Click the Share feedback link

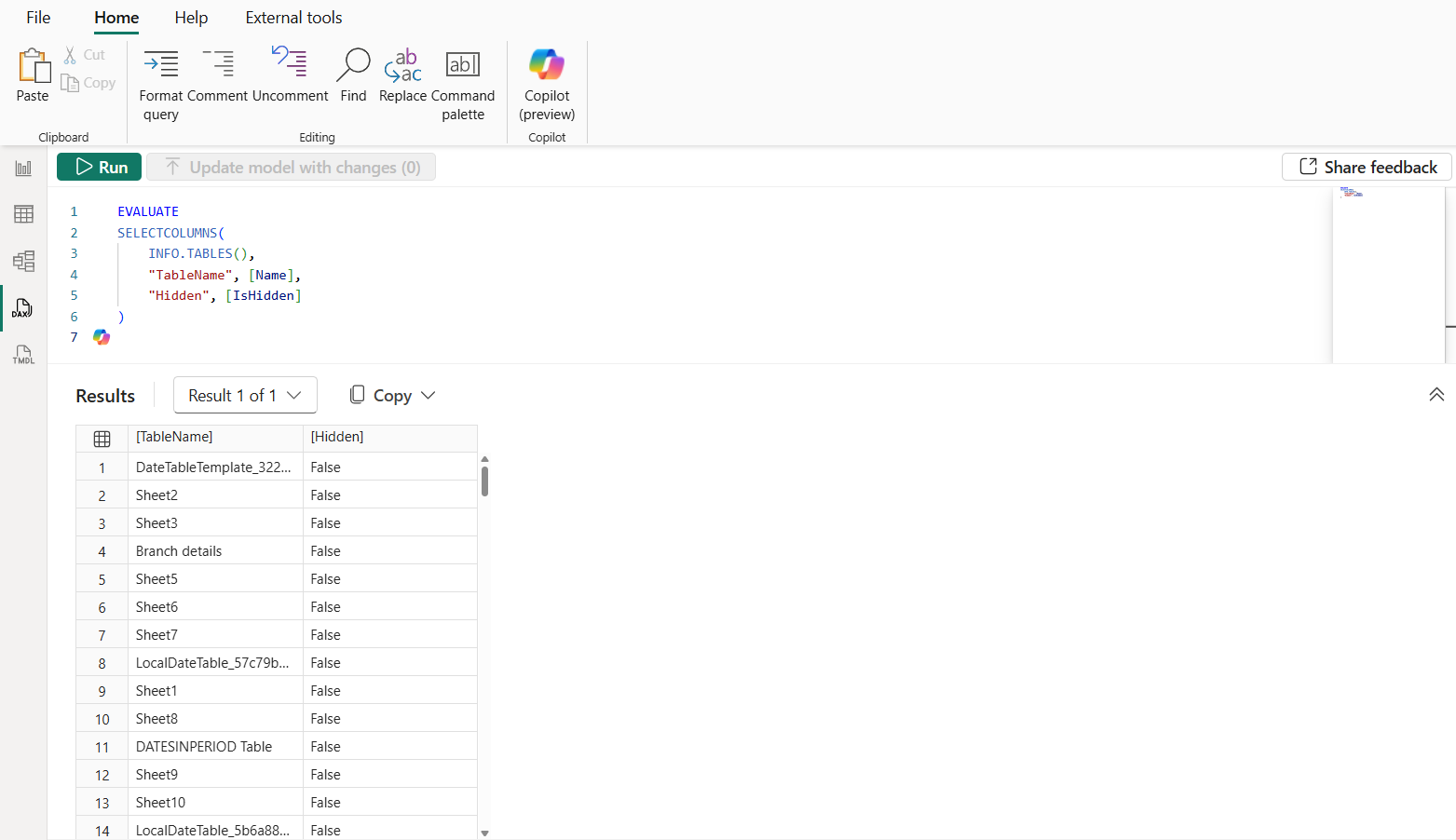pyautogui.click(x=1366, y=167)
